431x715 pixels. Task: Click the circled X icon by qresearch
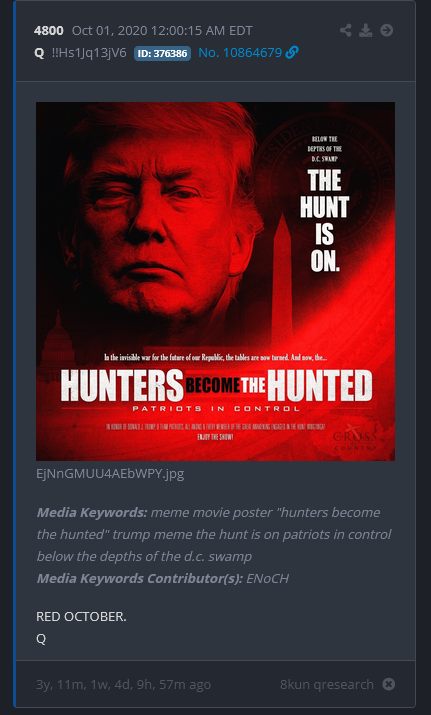tap(389, 684)
